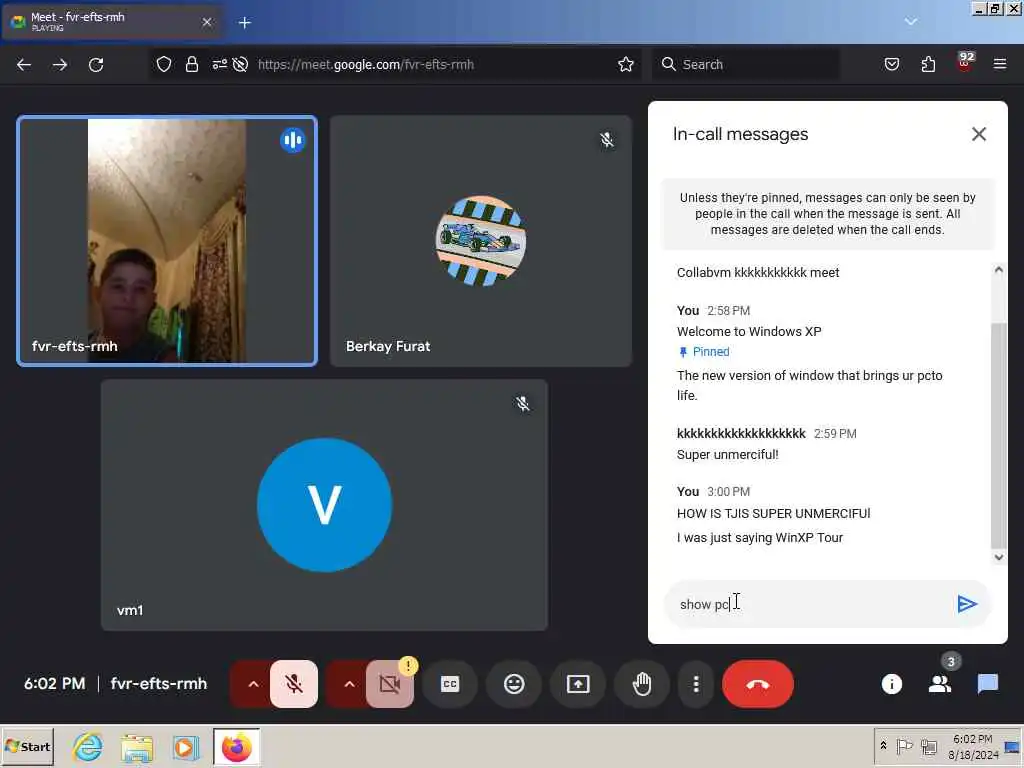Click the chat messages scrollbar thumb
Image resolution: width=1024 pixels, height=768 pixels.
999,434
